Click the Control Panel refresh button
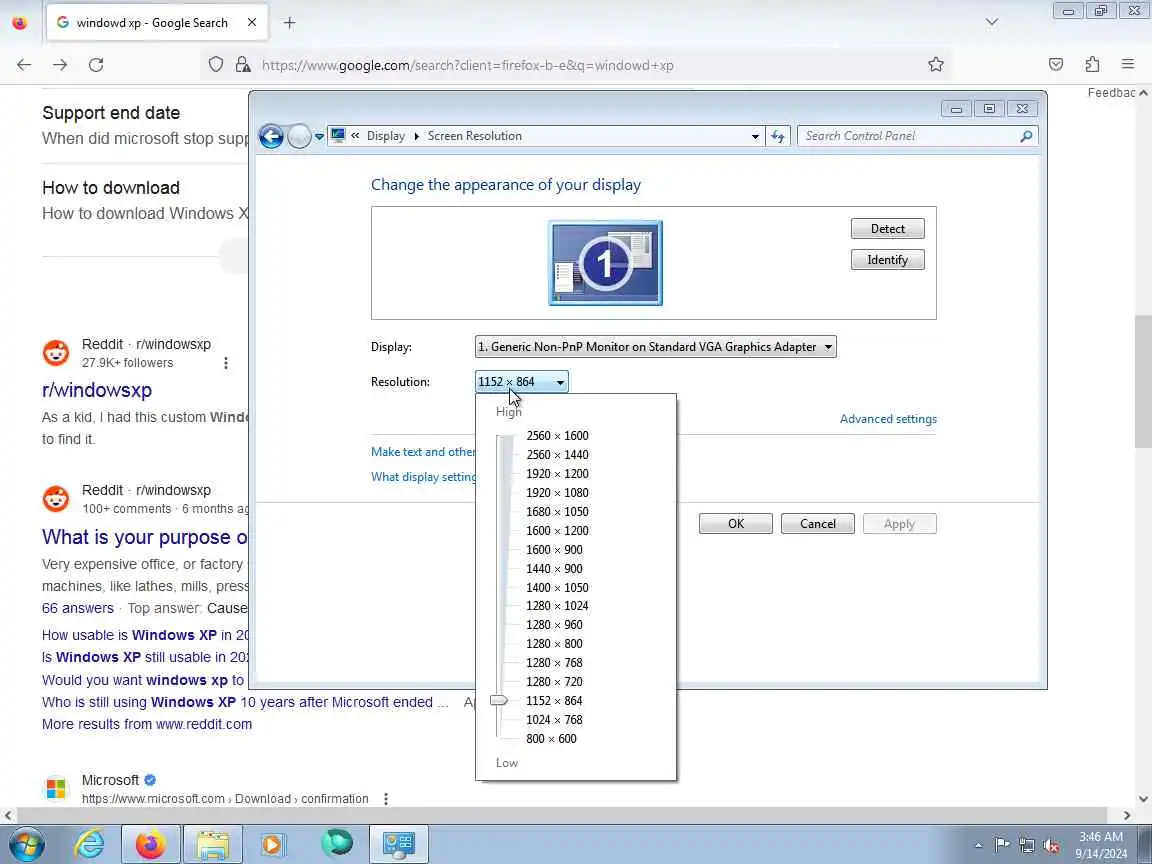Screen dimensions: 1152x864 pos(777,136)
